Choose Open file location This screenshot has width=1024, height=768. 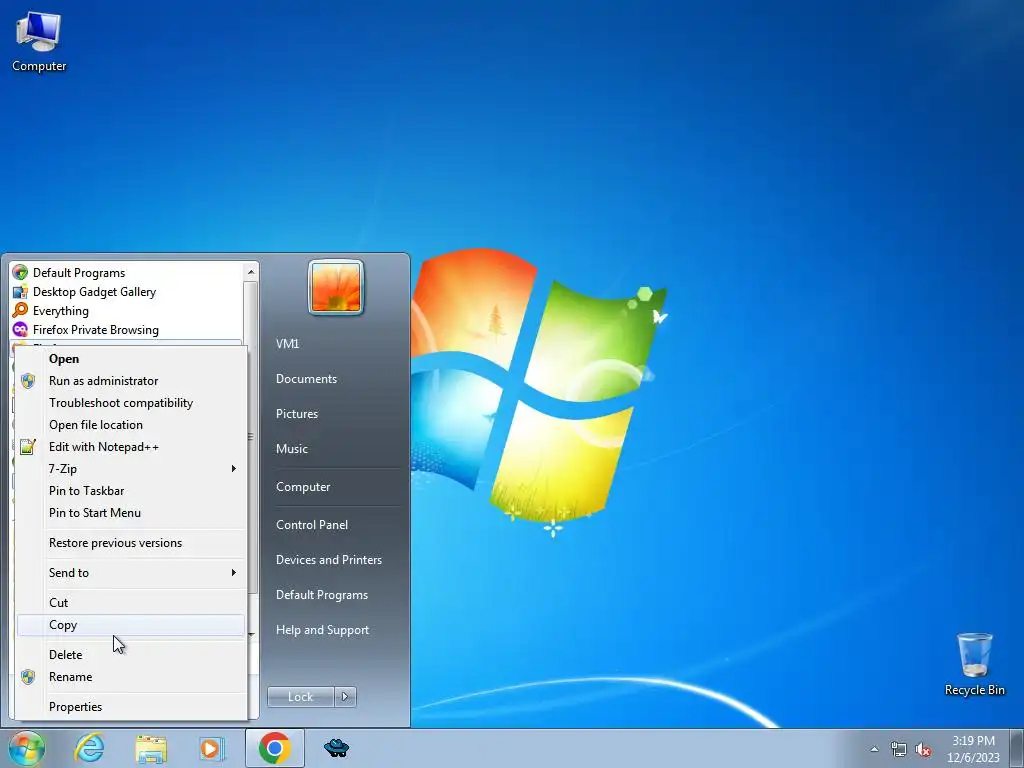(131, 424)
